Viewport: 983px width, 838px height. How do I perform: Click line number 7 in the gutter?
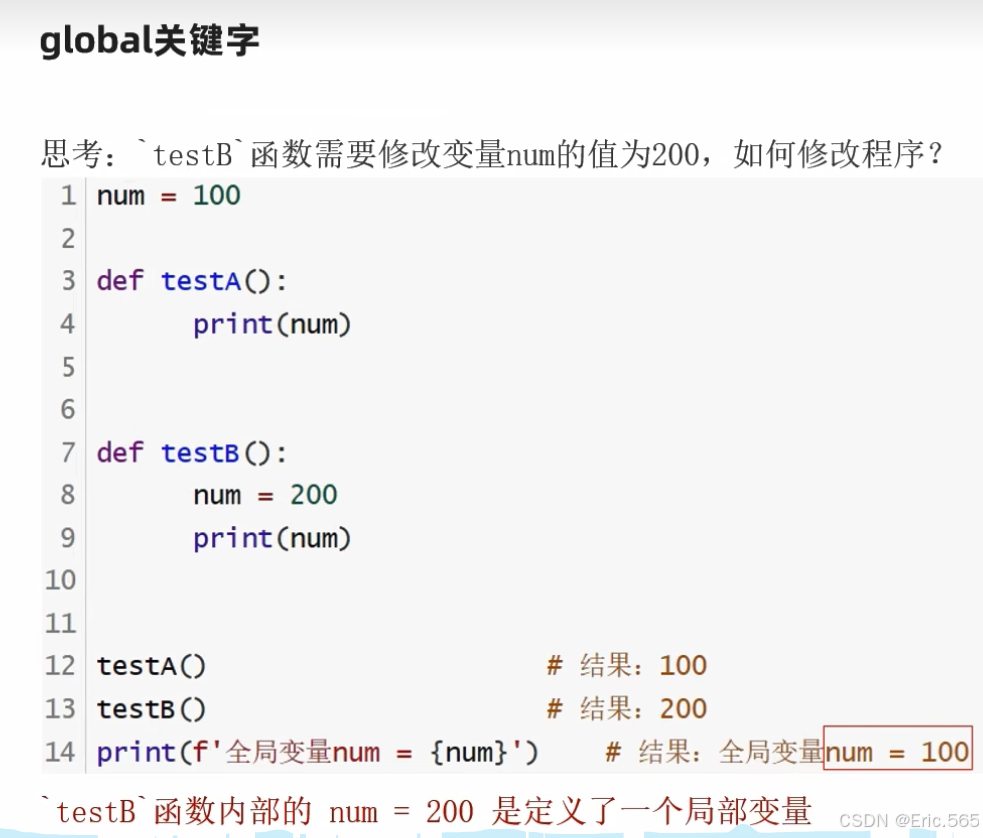[67, 452]
